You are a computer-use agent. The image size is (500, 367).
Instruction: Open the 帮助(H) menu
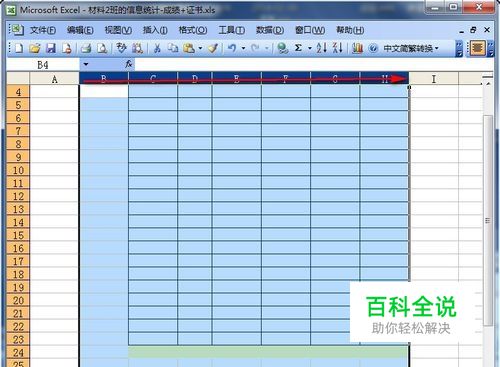pyautogui.click(x=350, y=30)
